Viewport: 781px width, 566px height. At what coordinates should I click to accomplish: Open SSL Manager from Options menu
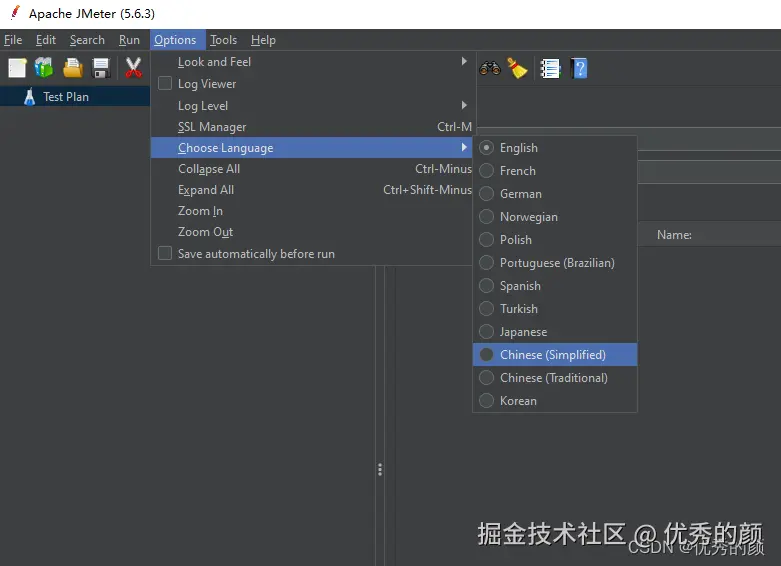(x=312, y=127)
